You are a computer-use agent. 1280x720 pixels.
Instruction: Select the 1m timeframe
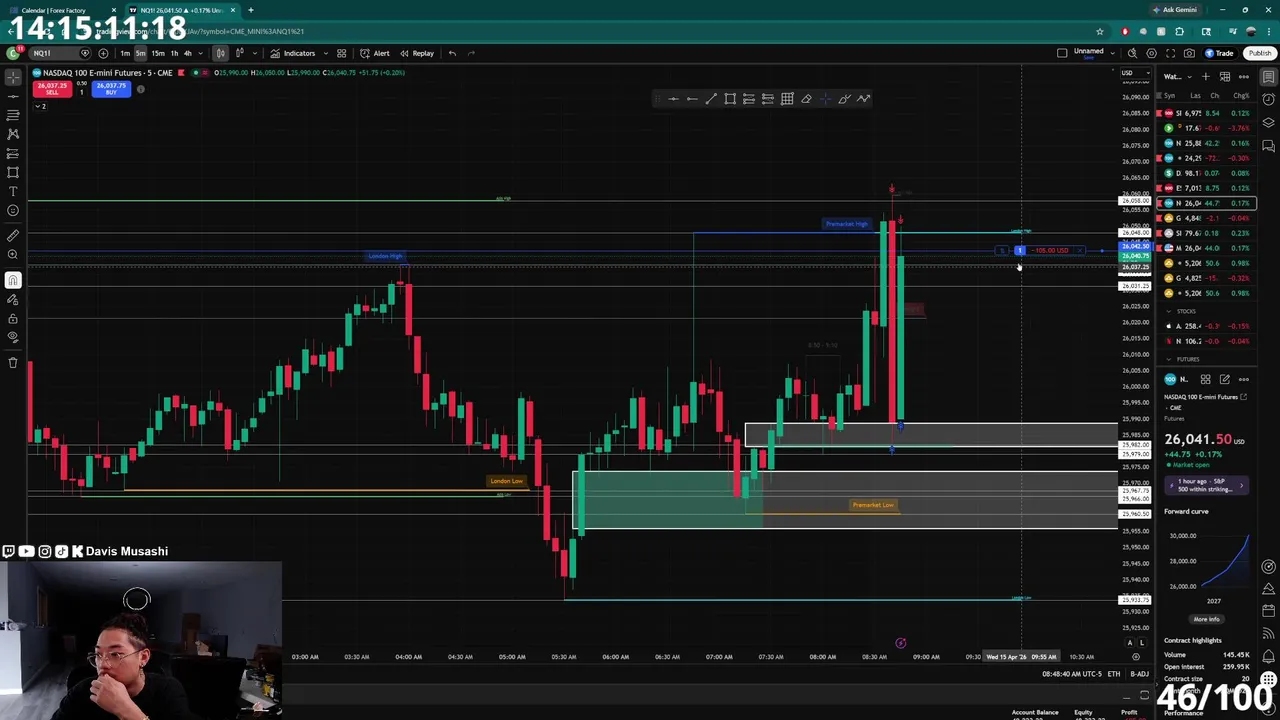[x=125, y=53]
